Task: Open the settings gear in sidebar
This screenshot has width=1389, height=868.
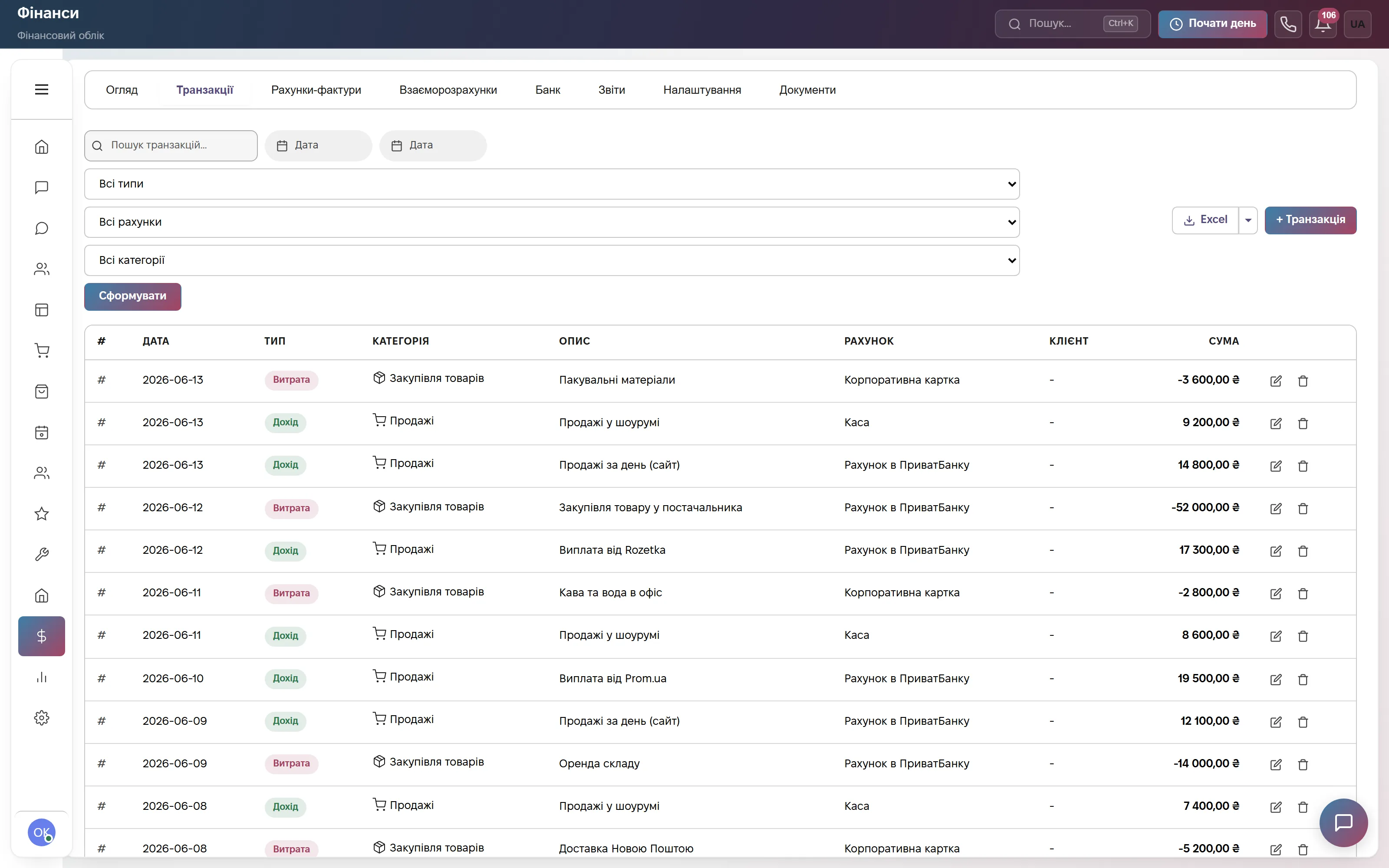Action: click(x=41, y=717)
